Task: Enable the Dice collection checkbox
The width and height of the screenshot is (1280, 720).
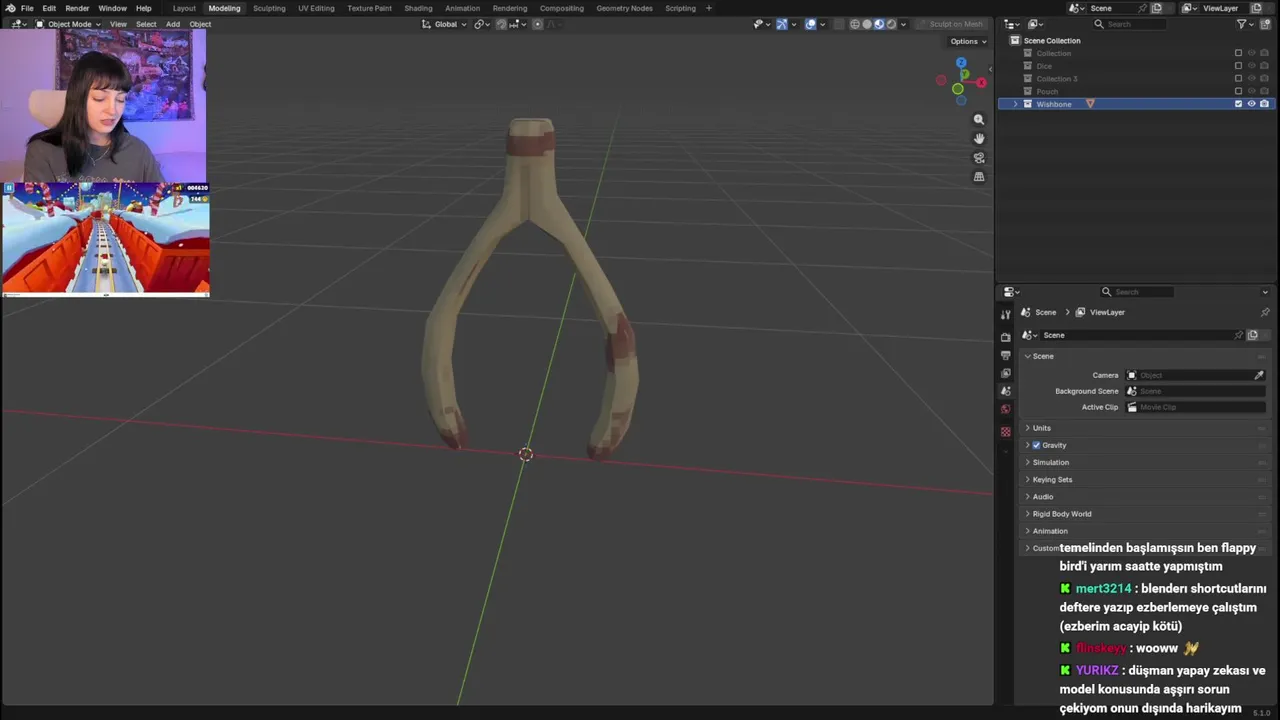Action: [1238, 66]
